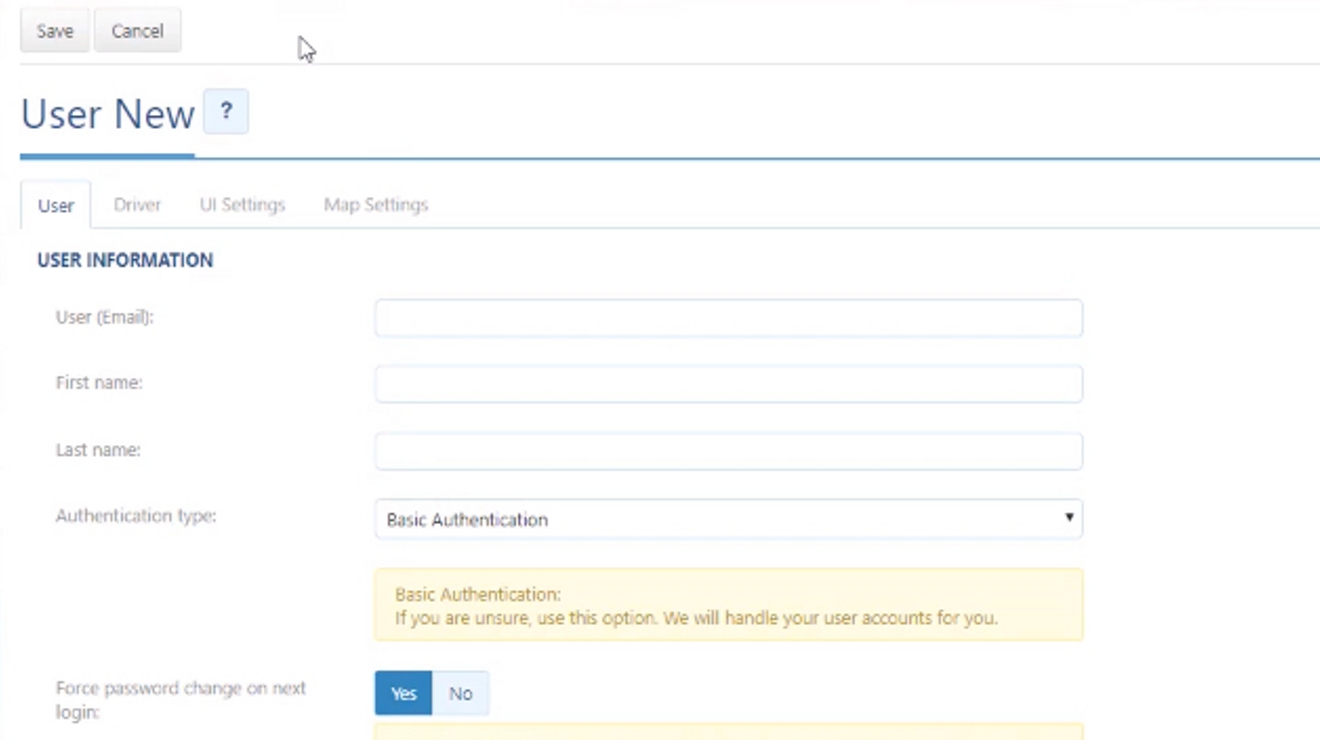Click the Authentication type label
The image size is (1320, 740).
pyautogui.click(x=136, y=516)
